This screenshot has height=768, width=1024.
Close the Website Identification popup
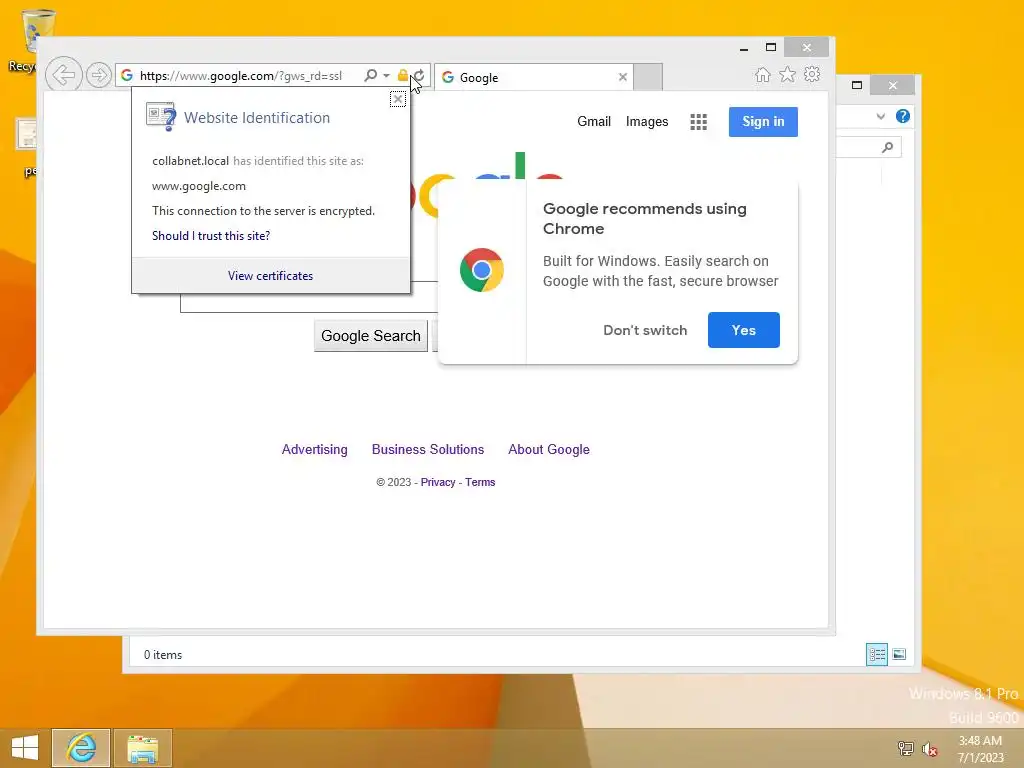[398, 99]
